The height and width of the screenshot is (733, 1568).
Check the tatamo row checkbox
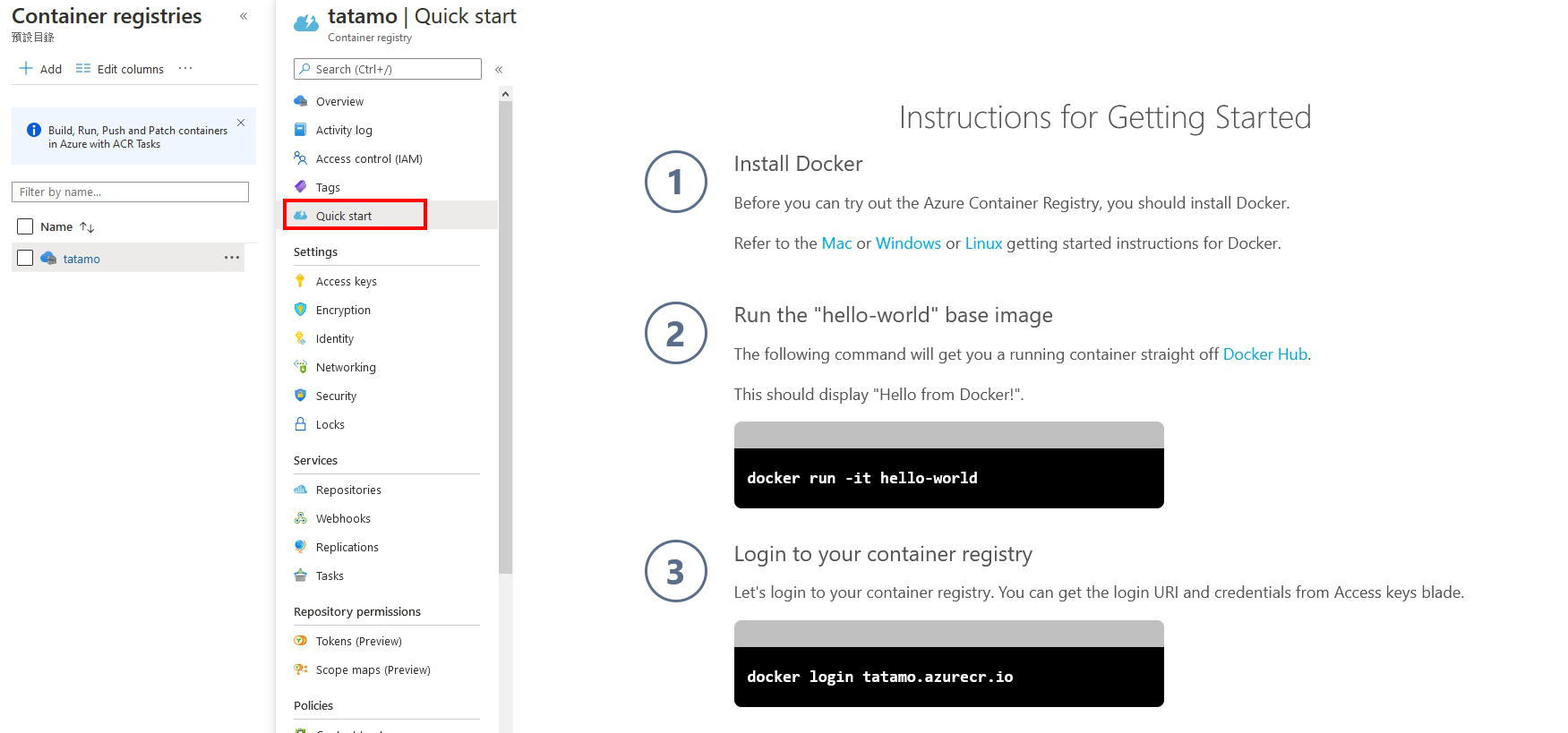25,258
